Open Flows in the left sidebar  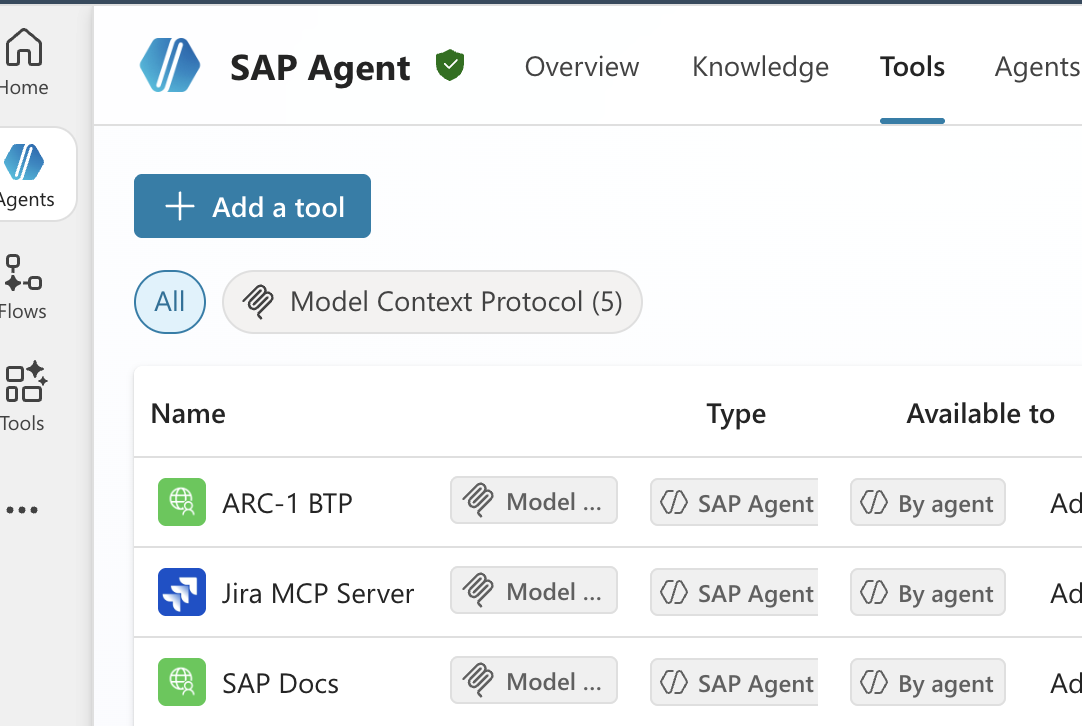[23, 287]
